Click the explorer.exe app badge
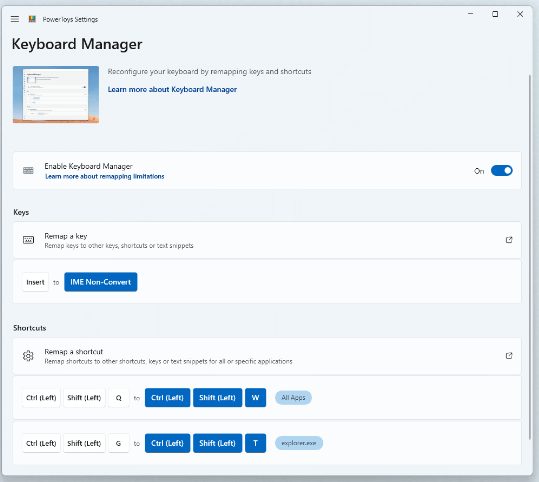 [x=299, y=443]
